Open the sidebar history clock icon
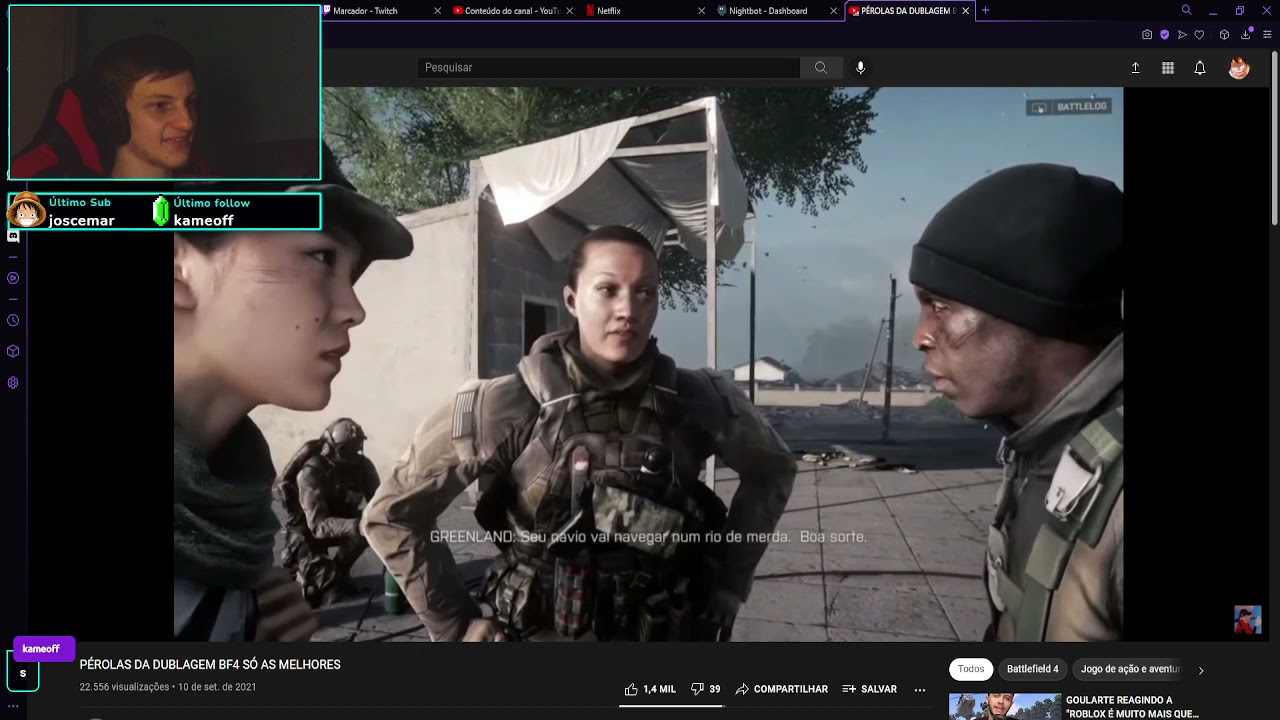This screenshot has height=720, width=1280. [13, 321]
